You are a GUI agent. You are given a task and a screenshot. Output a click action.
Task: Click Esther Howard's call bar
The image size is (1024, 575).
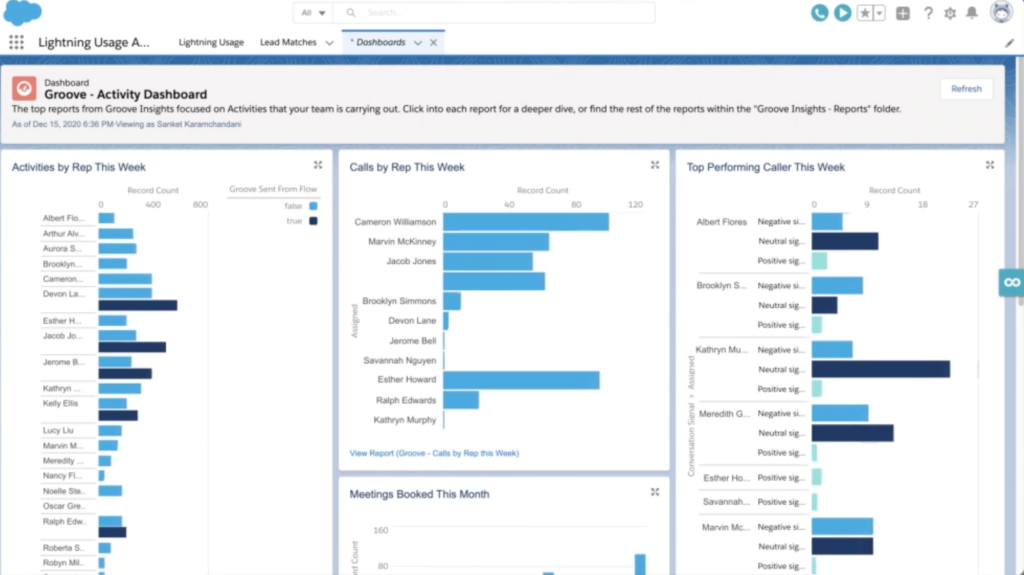click(x=521, y=380)
